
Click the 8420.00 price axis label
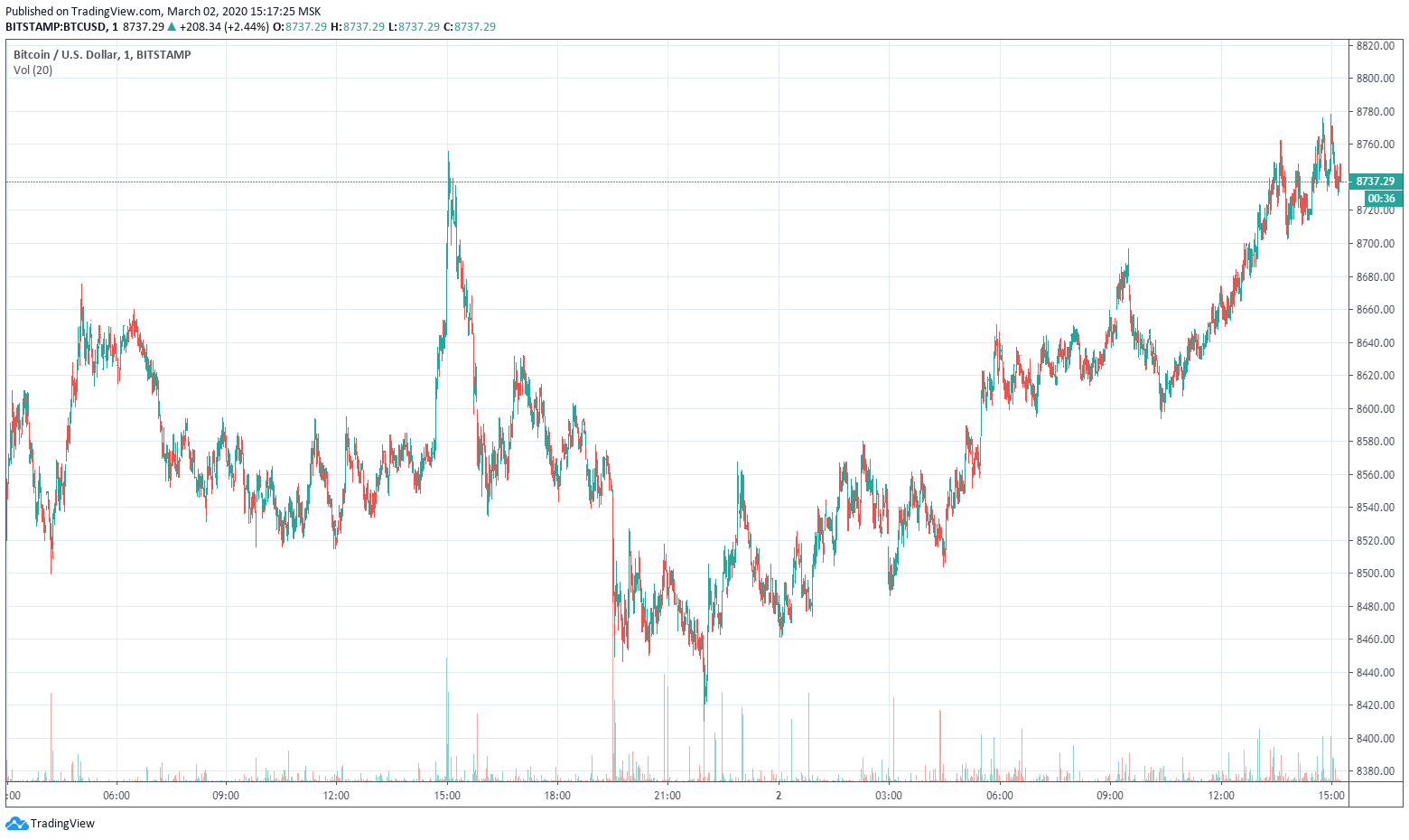pos(1376,705)
